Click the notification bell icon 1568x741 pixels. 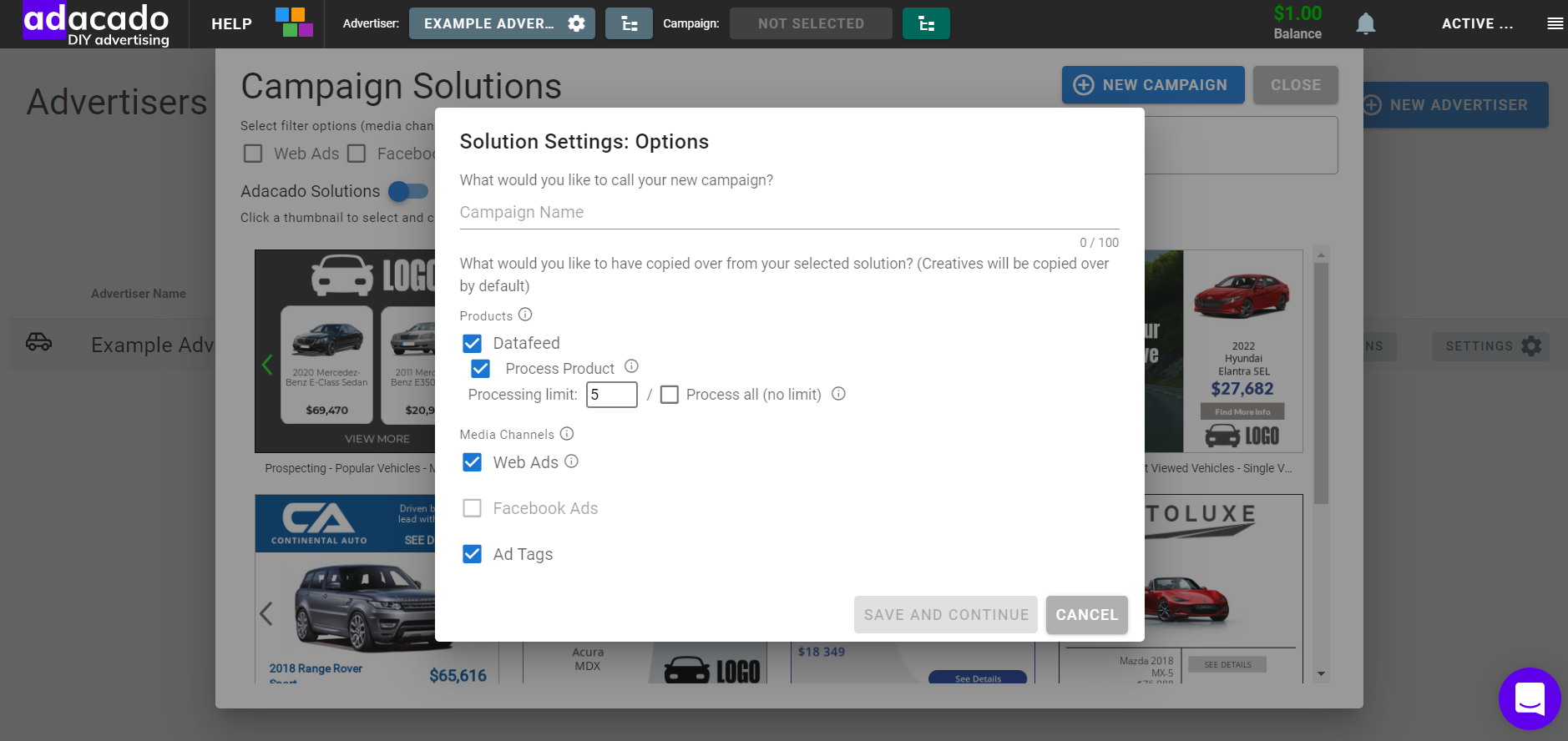coord(1365,23)
